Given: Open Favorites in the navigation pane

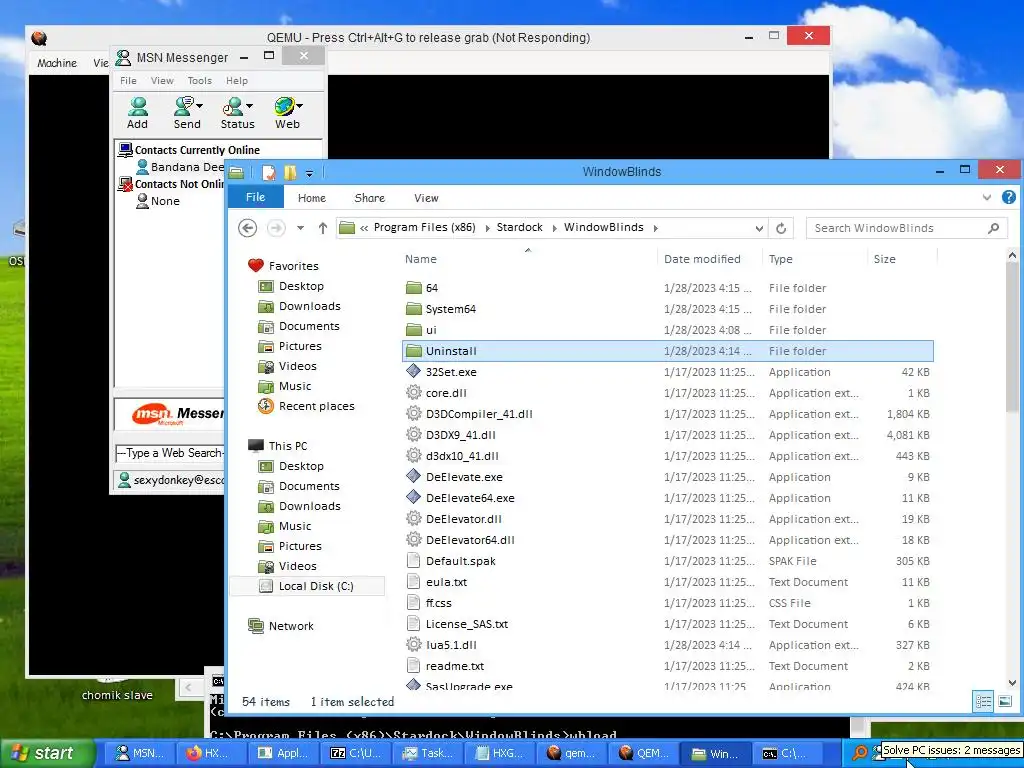Looking at the screenshot, I should [x=293, y=266].
